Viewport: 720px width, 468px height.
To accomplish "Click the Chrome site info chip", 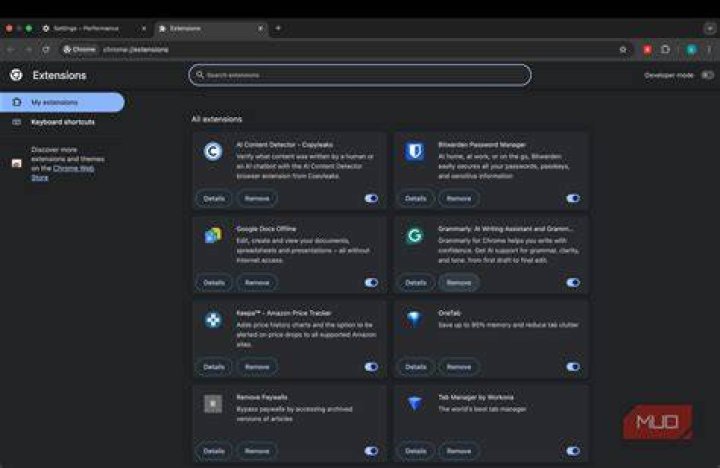I will click(x=79, y=50).
